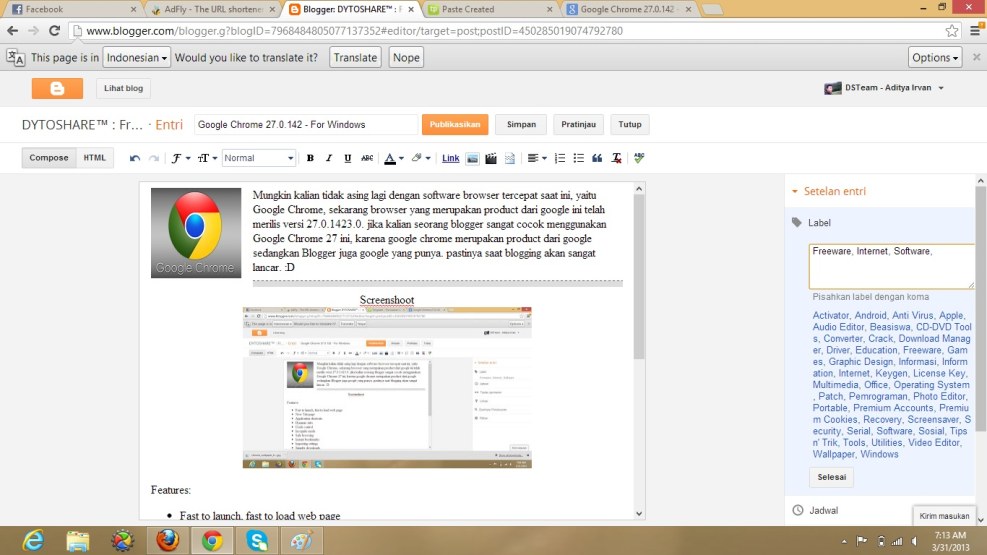Screen dimensions: 987x555
Task: Click the Translate button
Action: pos(355,57)
